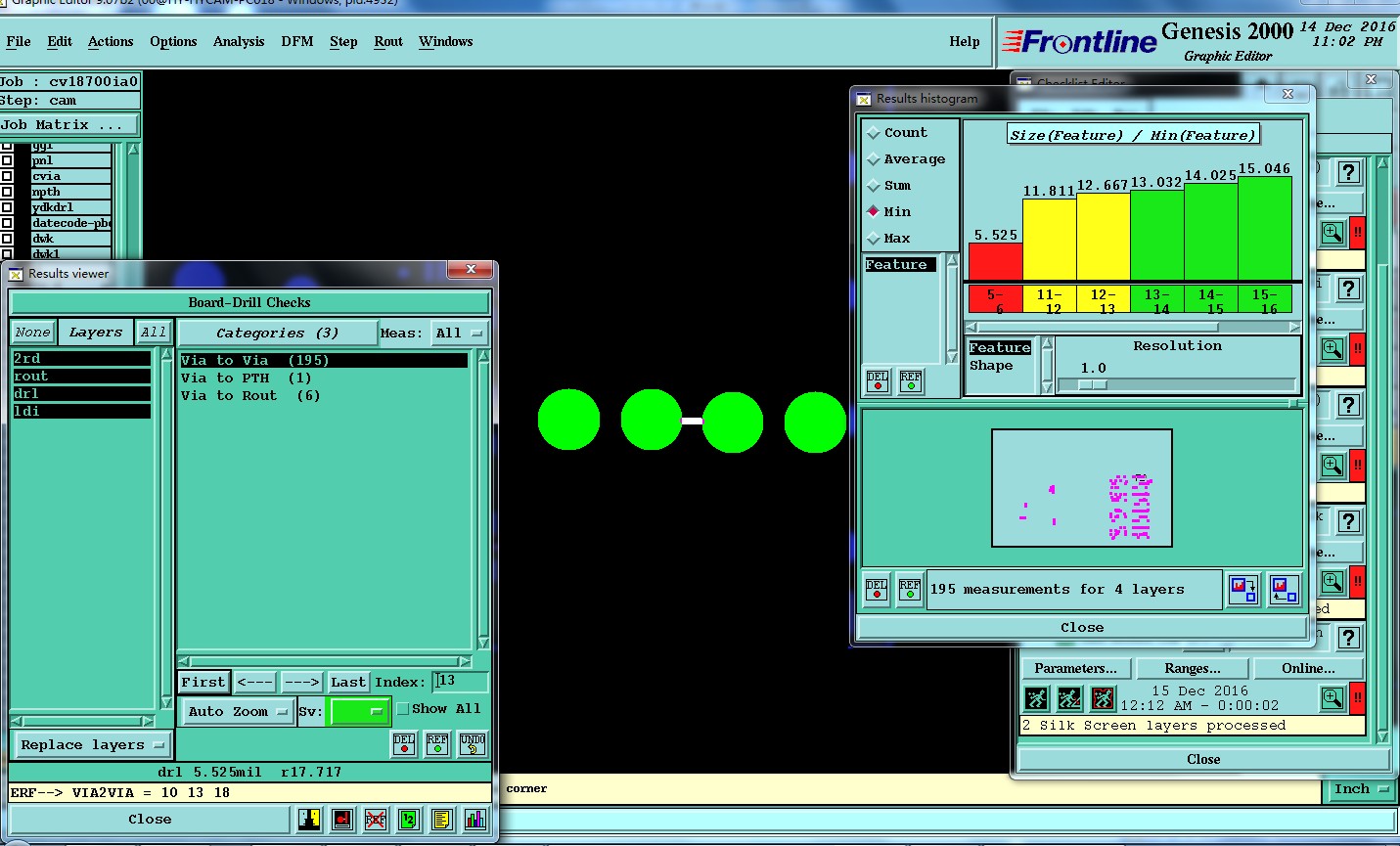Open the Auto Zoom dropdown
The image size is (1400, 846).
[x=238, y=712]
